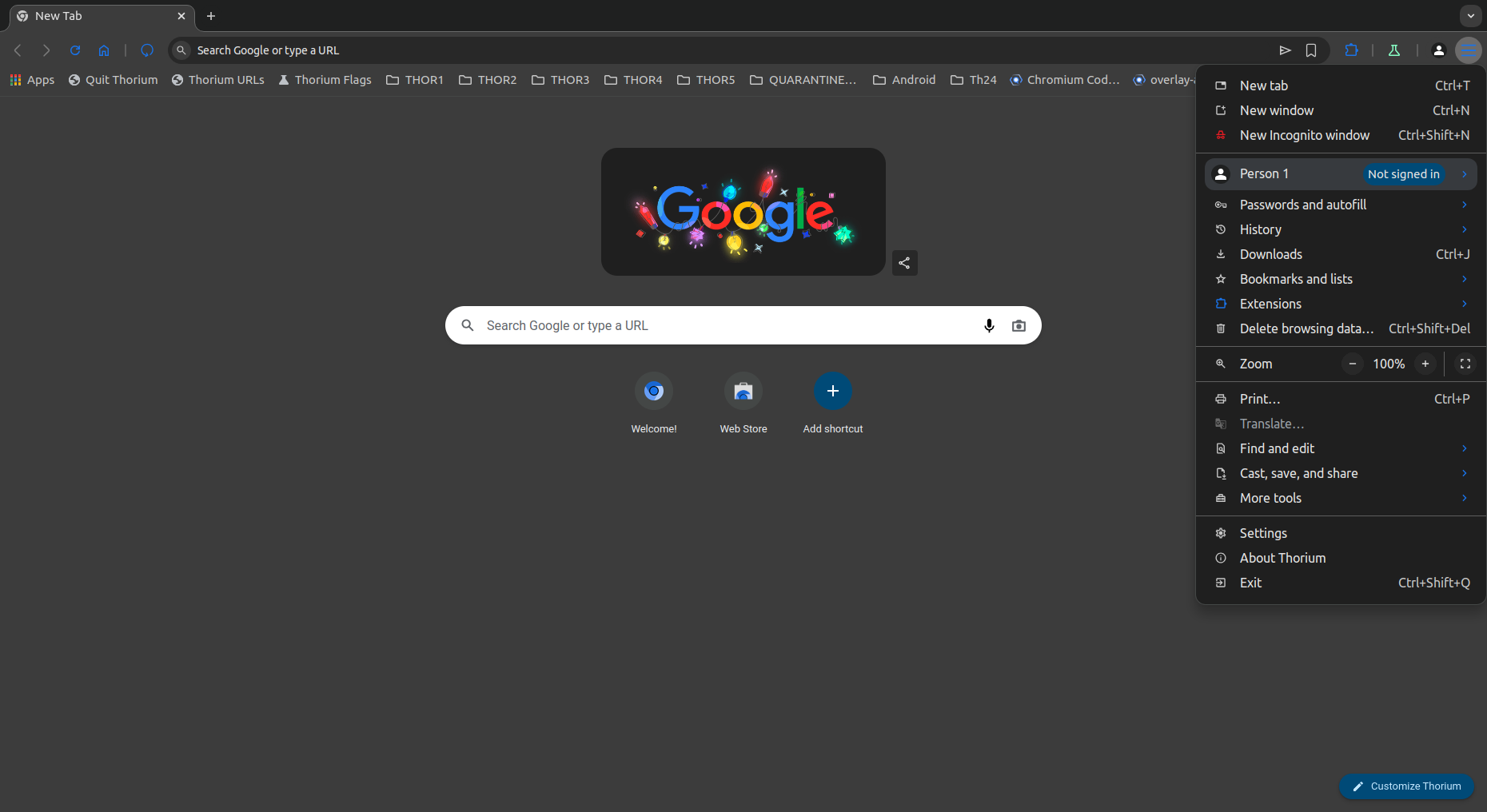This screenshot has height=812, width=1487.
Task: Expand the Android bookmark folder
Action: coord(903,80)
